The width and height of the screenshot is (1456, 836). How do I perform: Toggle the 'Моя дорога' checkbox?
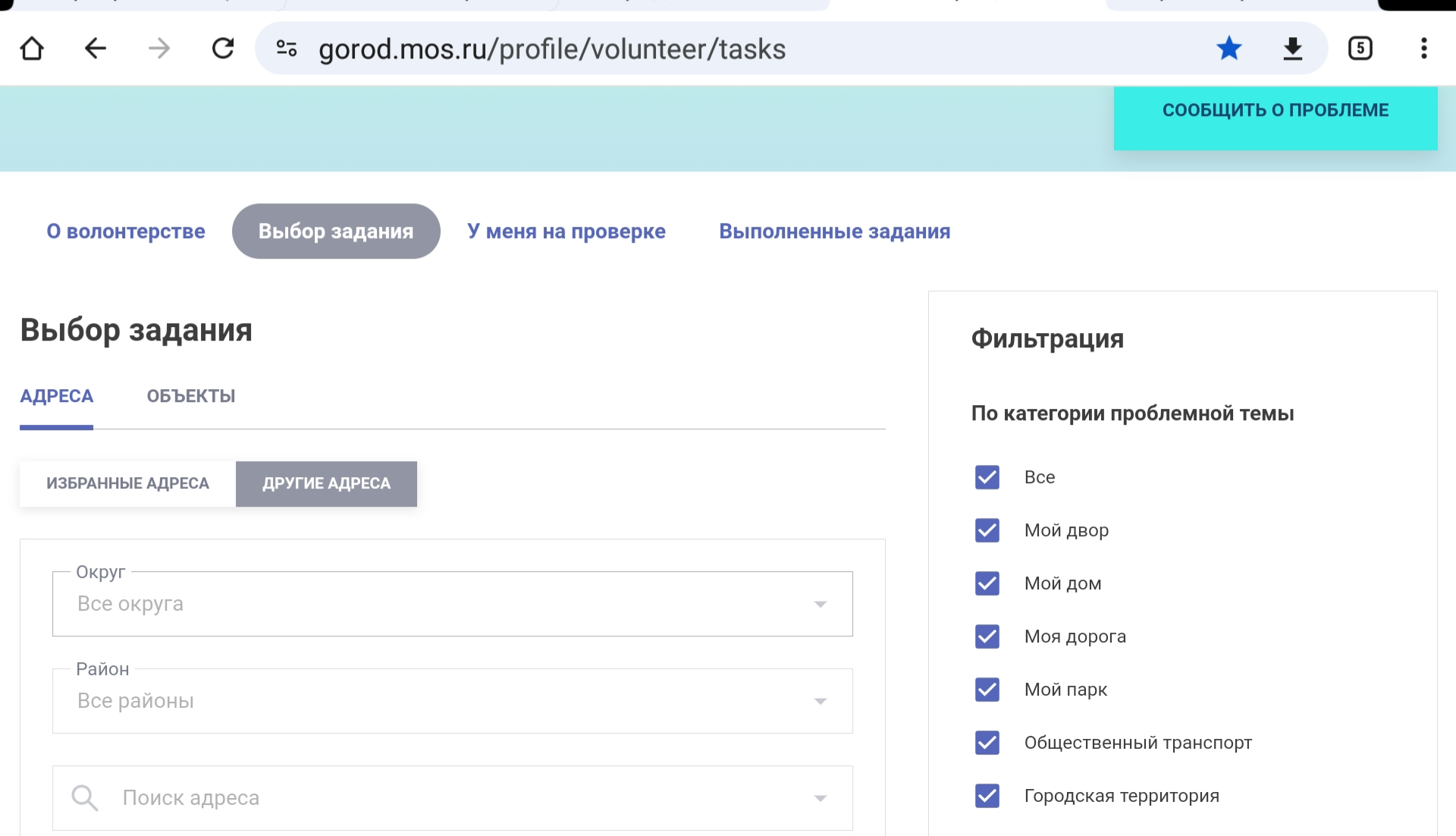pyautogui.click(x=987, y=636)
